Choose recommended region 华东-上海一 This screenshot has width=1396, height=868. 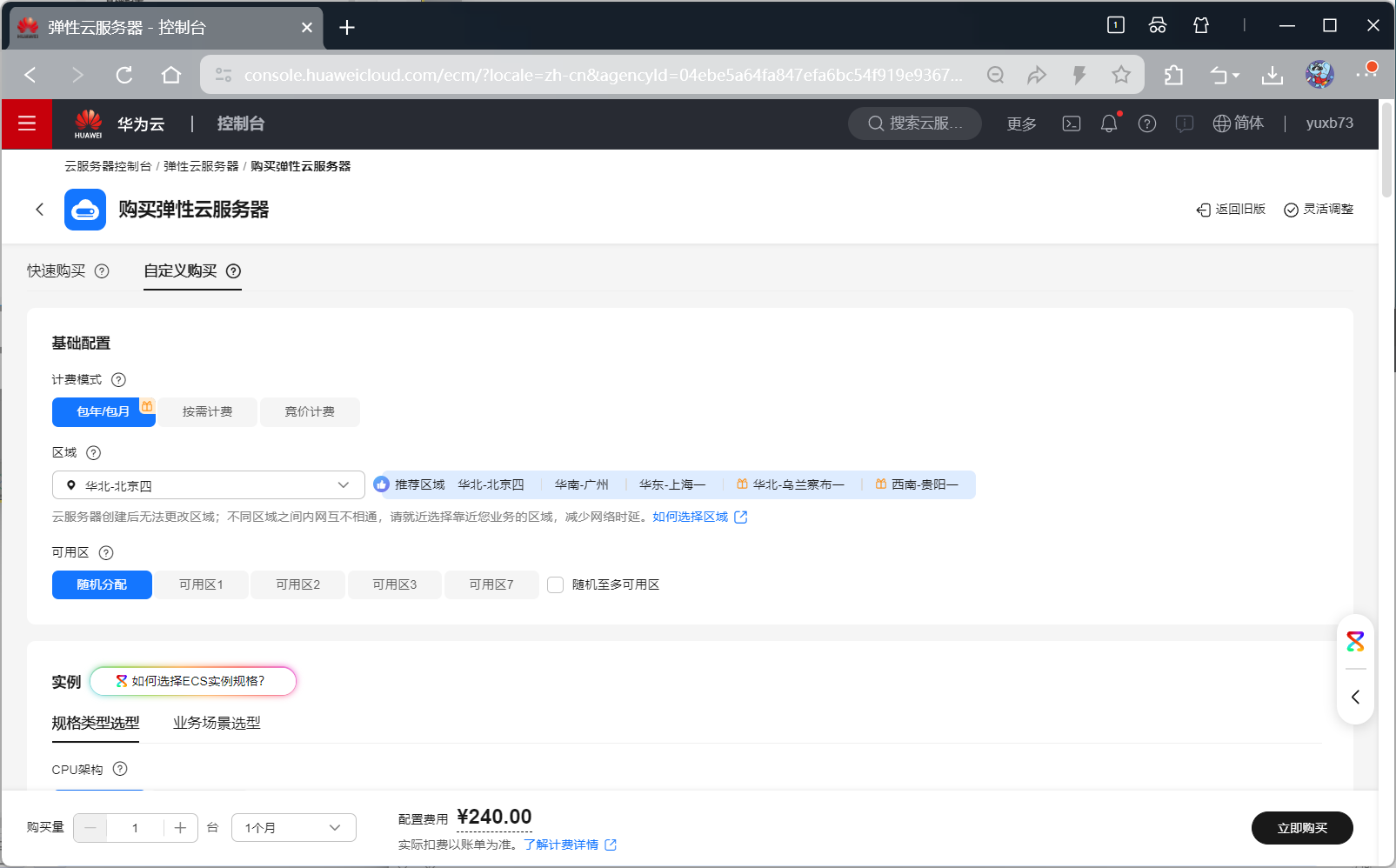[672, 485]
